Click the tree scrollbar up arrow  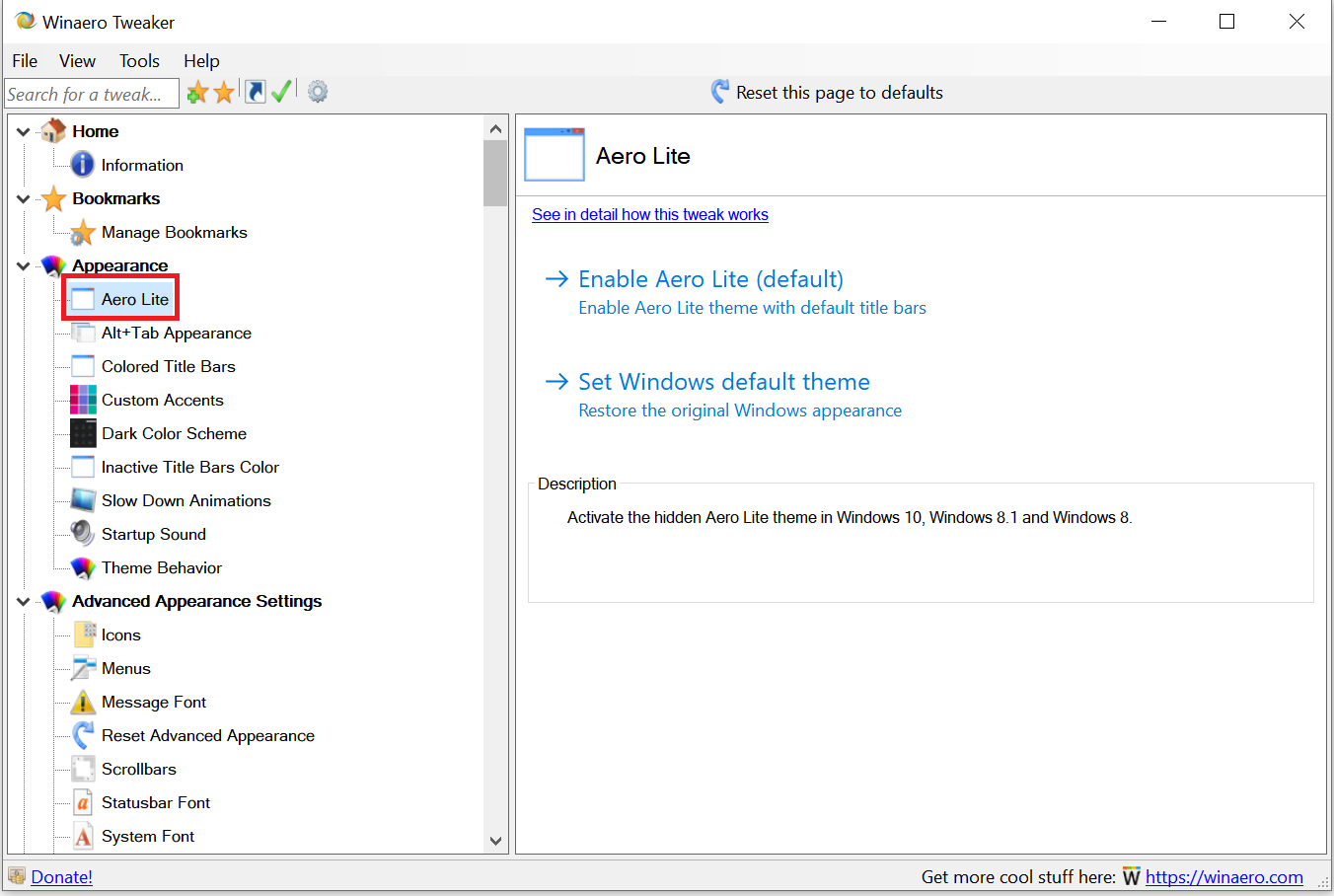click(x=495, y=129)
